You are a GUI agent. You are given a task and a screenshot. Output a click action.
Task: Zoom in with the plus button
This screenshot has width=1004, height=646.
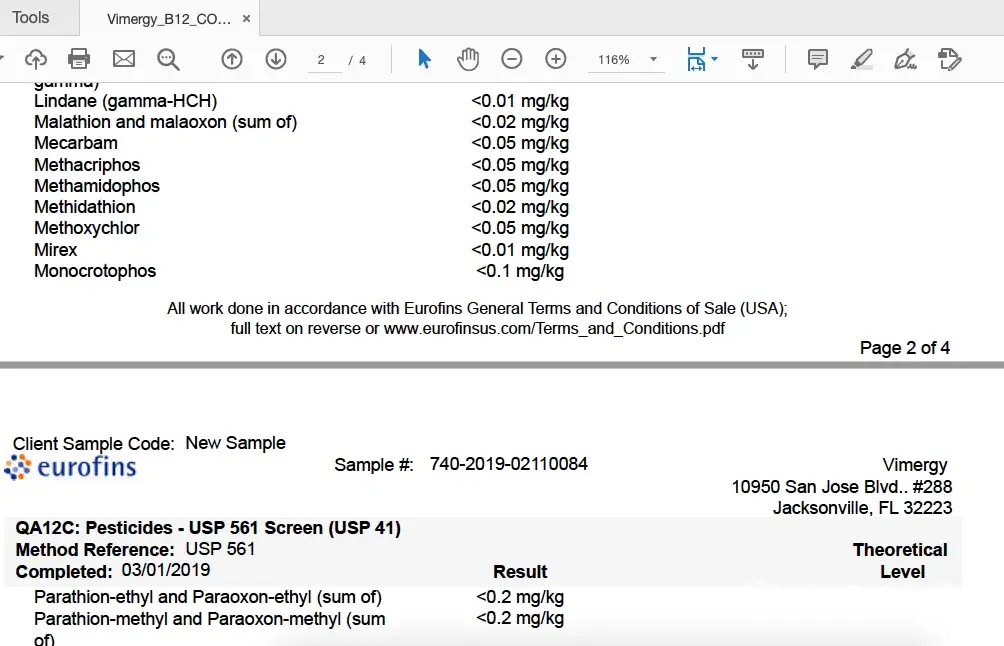pyautogui.click(x=556, y=59)
